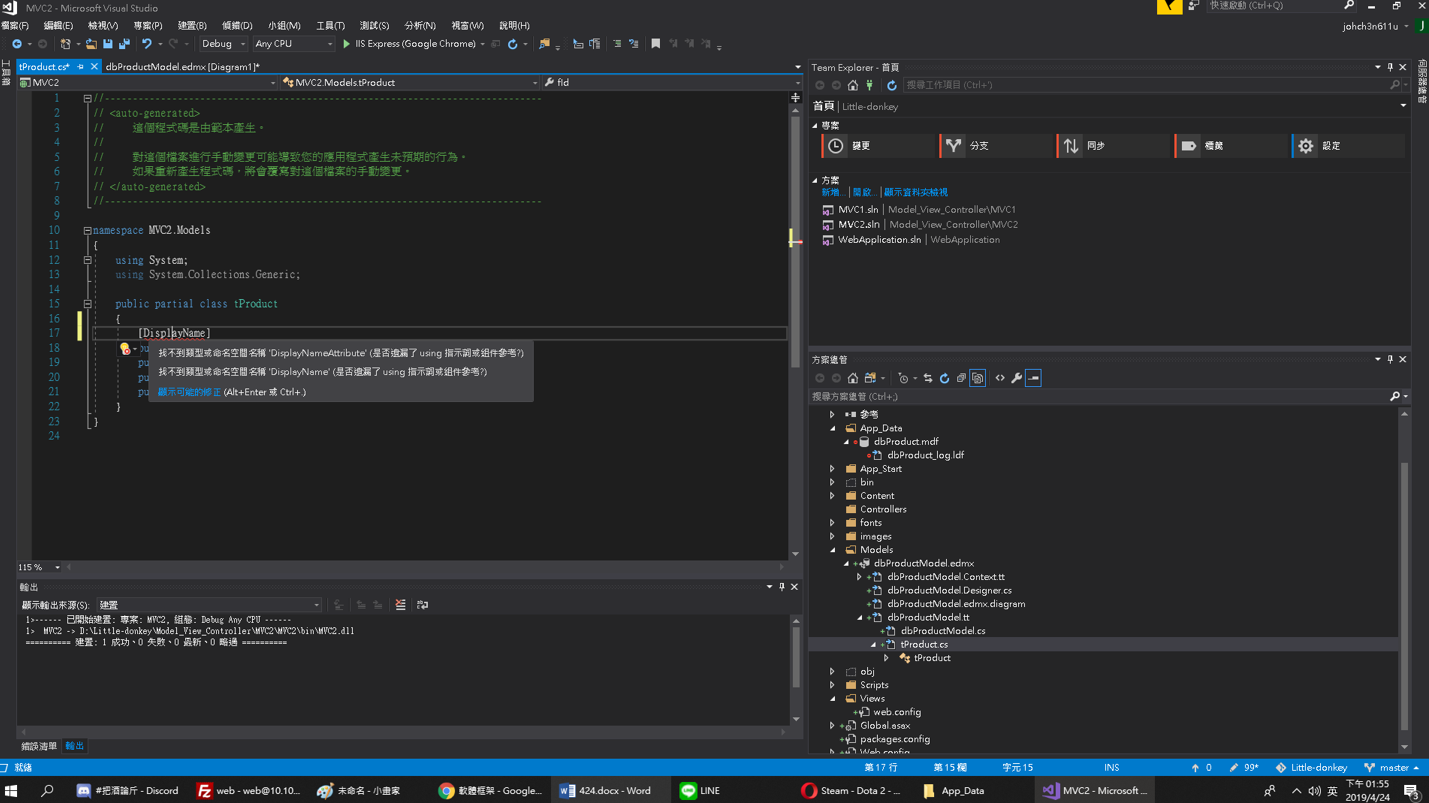Image resolution: width=1429 pixels, height=803 pixels.
Task: Click Solution Explorer properties wrench icon
Action: 1016,378
